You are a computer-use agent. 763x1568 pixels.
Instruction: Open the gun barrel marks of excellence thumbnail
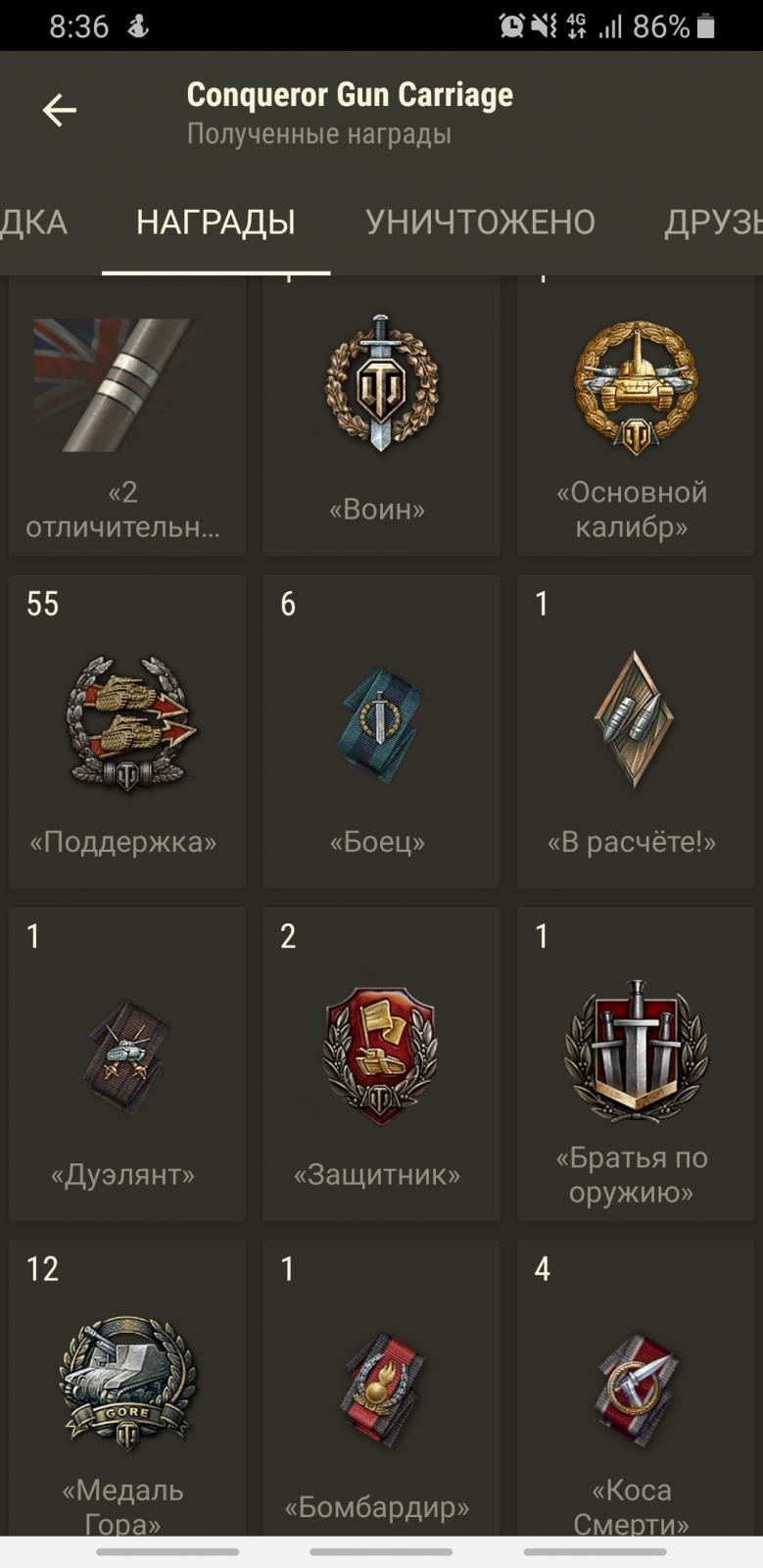(x=113, y=384)
